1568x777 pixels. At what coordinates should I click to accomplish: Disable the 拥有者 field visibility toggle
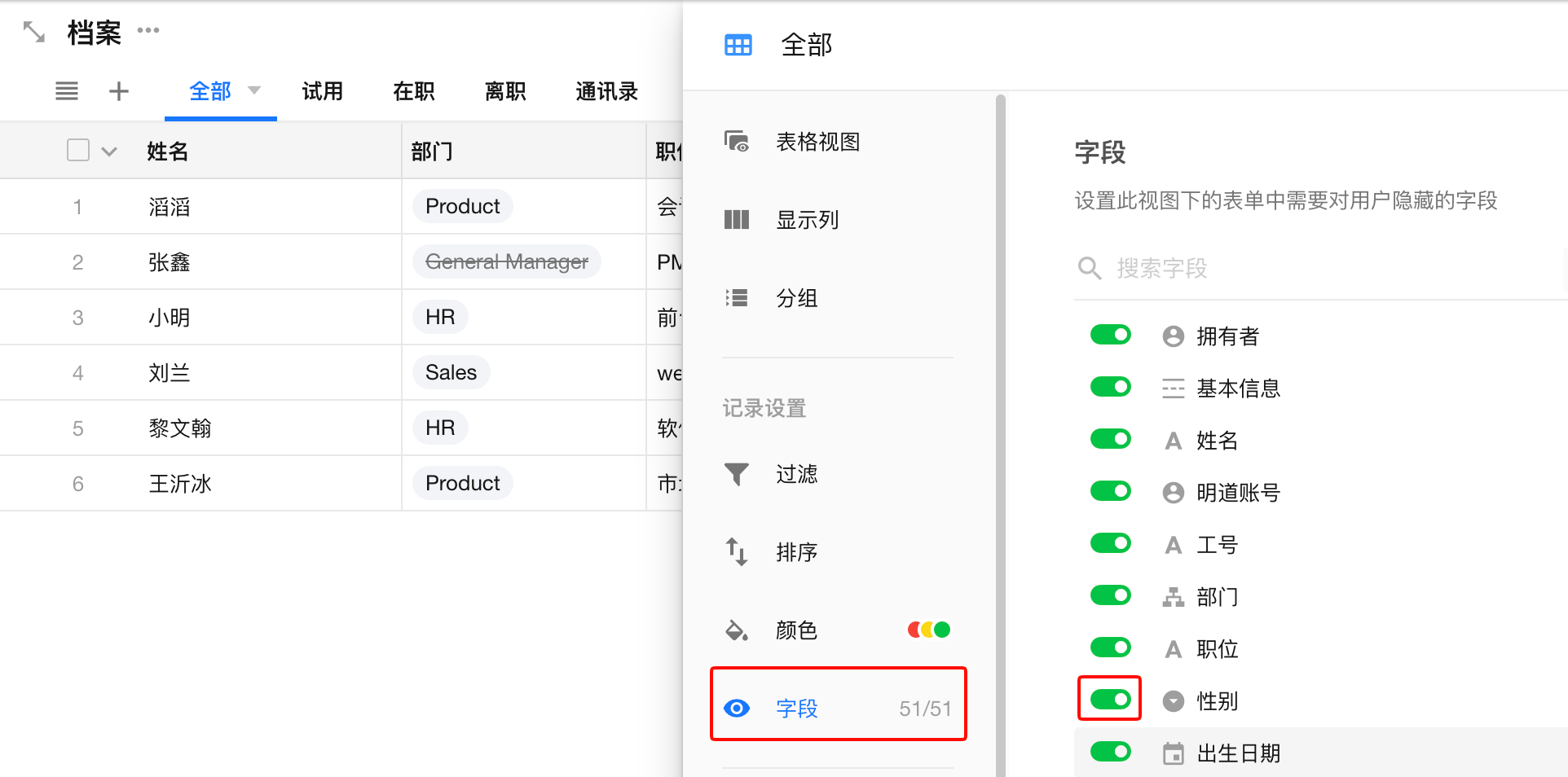click(x=1110, y=335)
